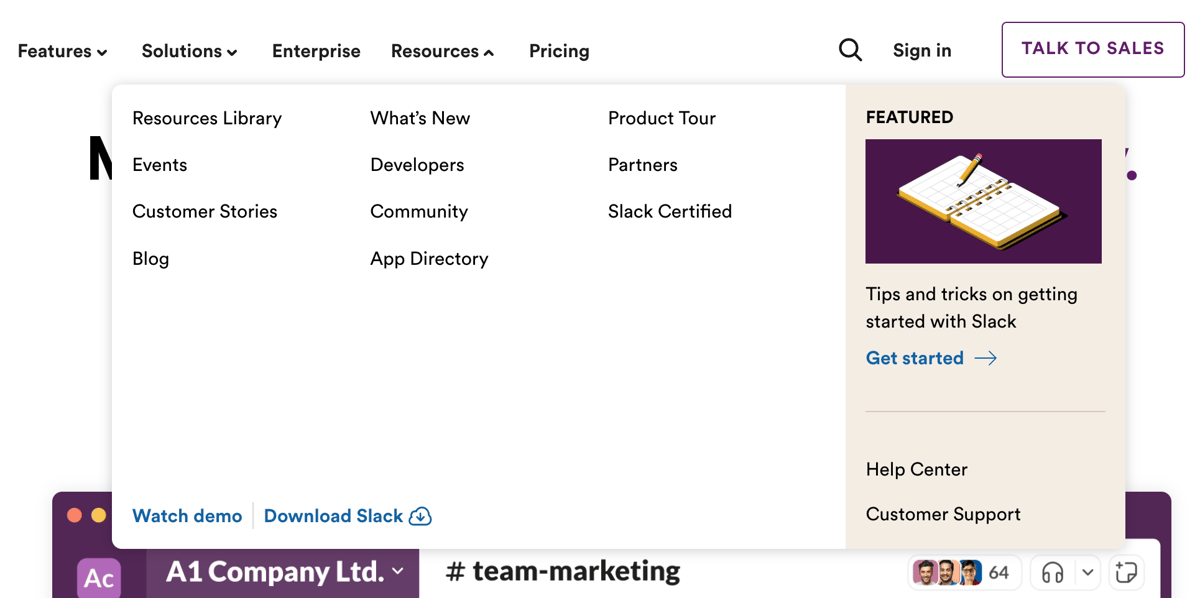Click the Sign in link
1200x598 pixels.
point(921,49)
